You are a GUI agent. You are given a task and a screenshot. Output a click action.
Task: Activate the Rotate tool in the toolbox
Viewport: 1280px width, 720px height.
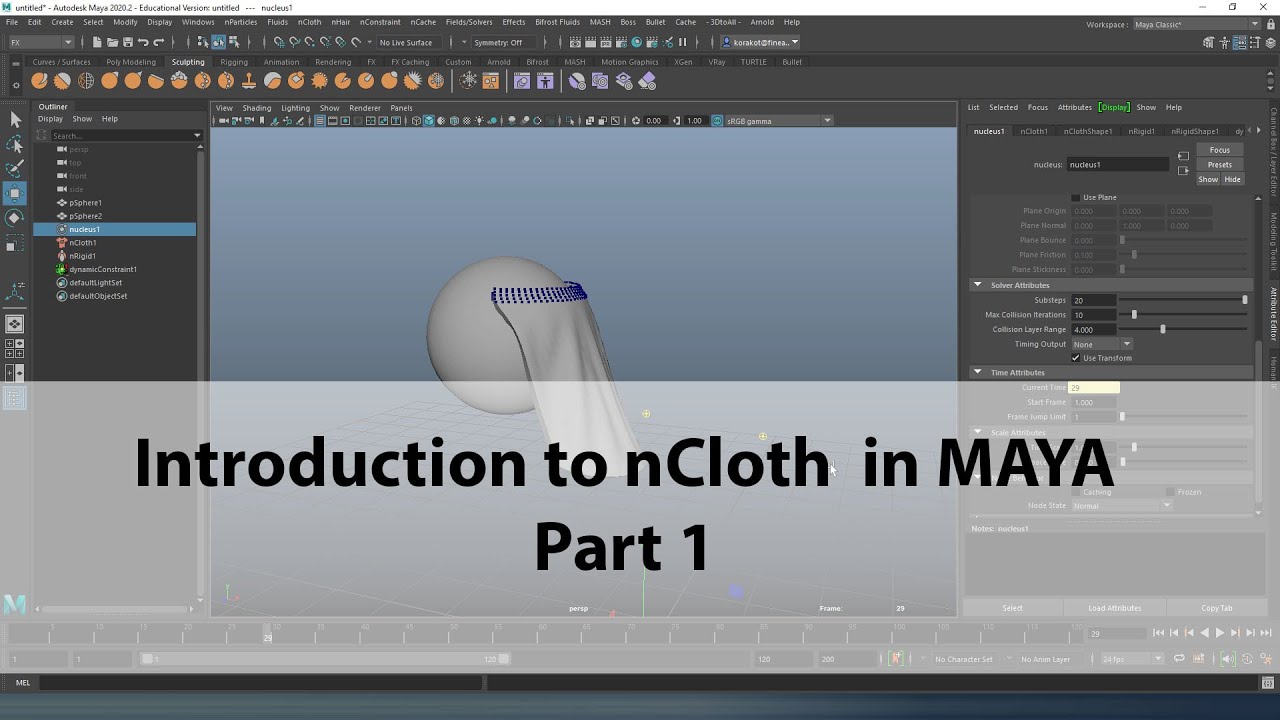pyautogui.click(x=15, y=218)
